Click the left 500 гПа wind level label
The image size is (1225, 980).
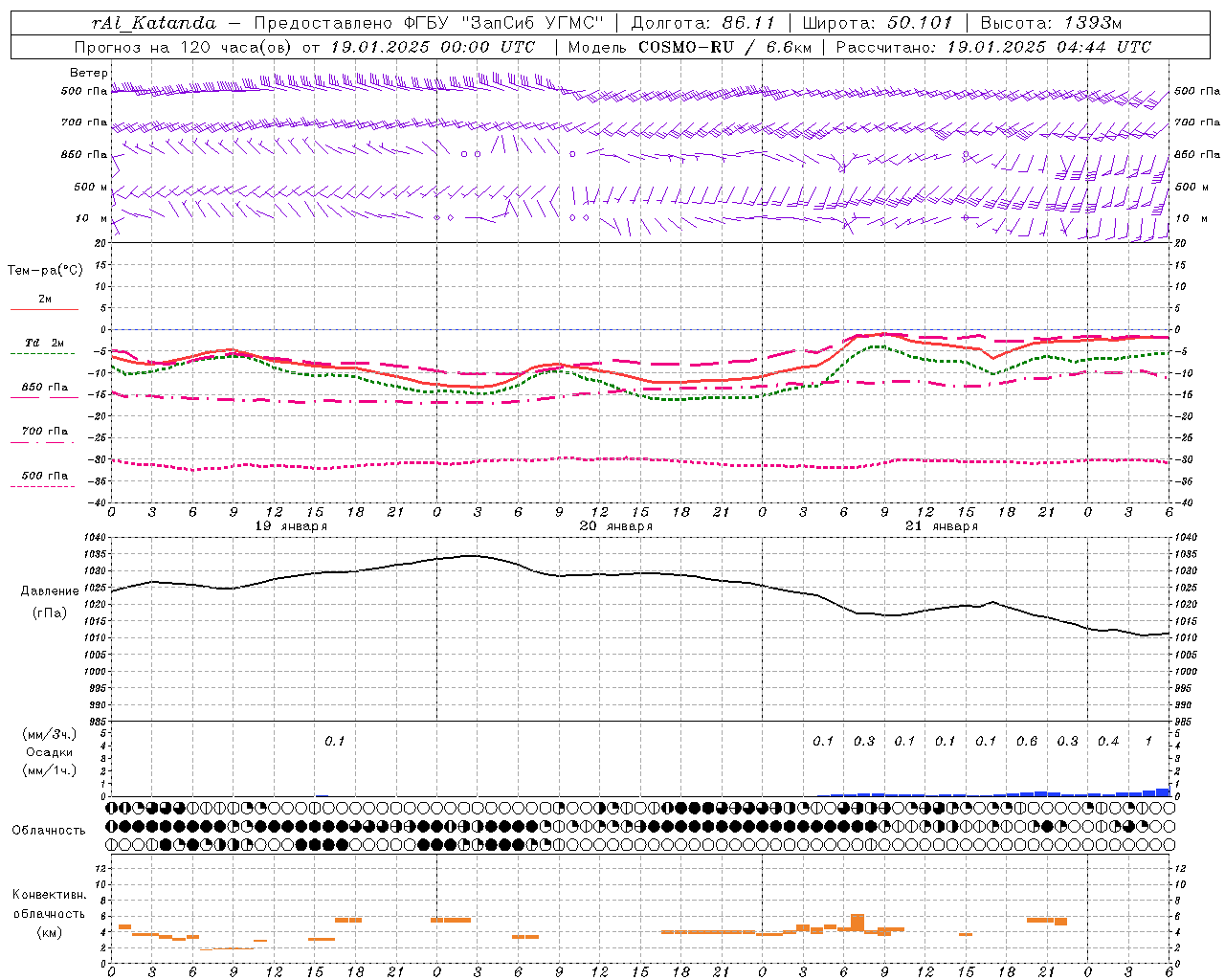(x=84, y=92)
